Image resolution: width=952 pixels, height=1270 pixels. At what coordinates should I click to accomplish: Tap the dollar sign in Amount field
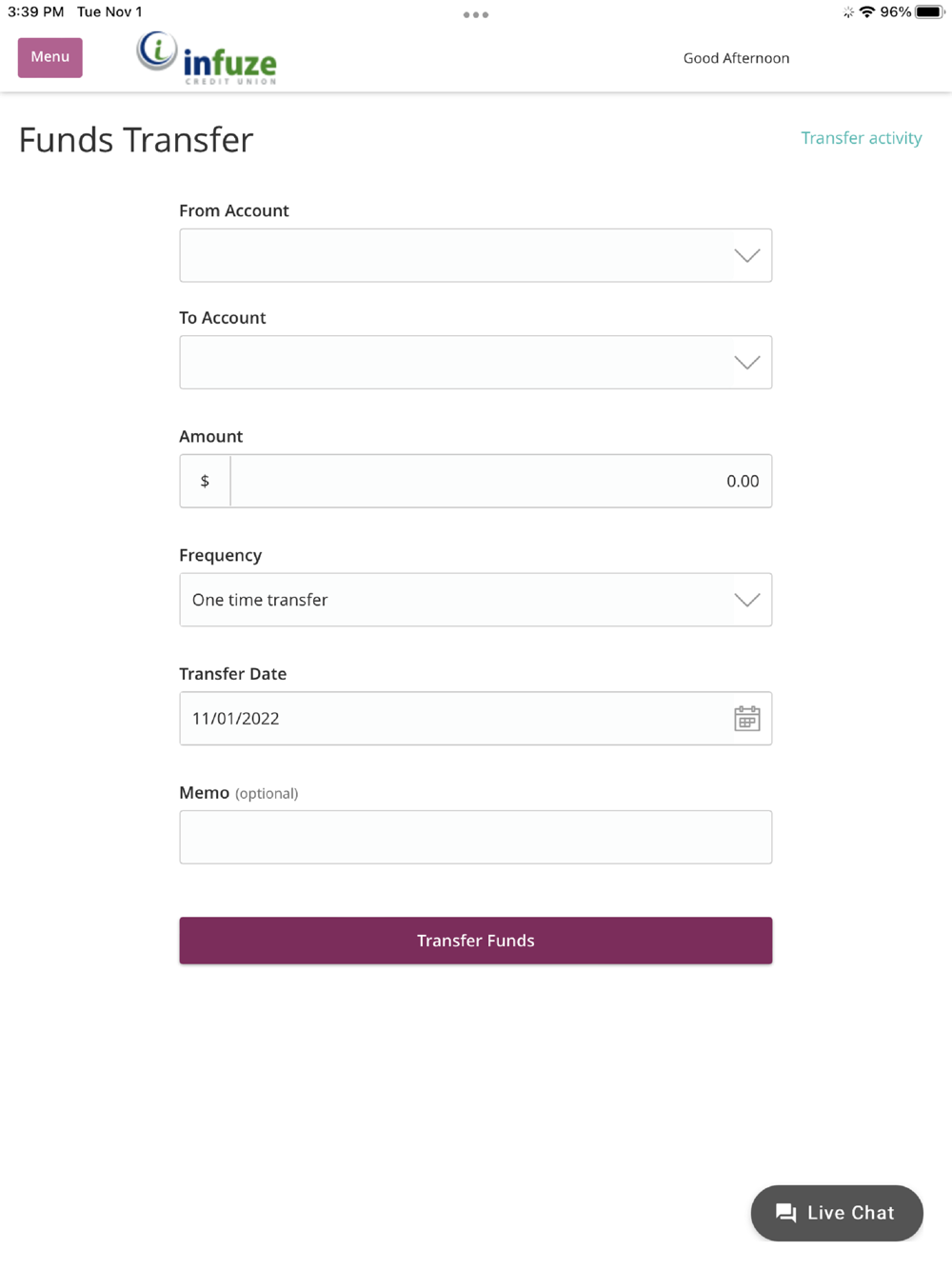[x=205, y=481]
